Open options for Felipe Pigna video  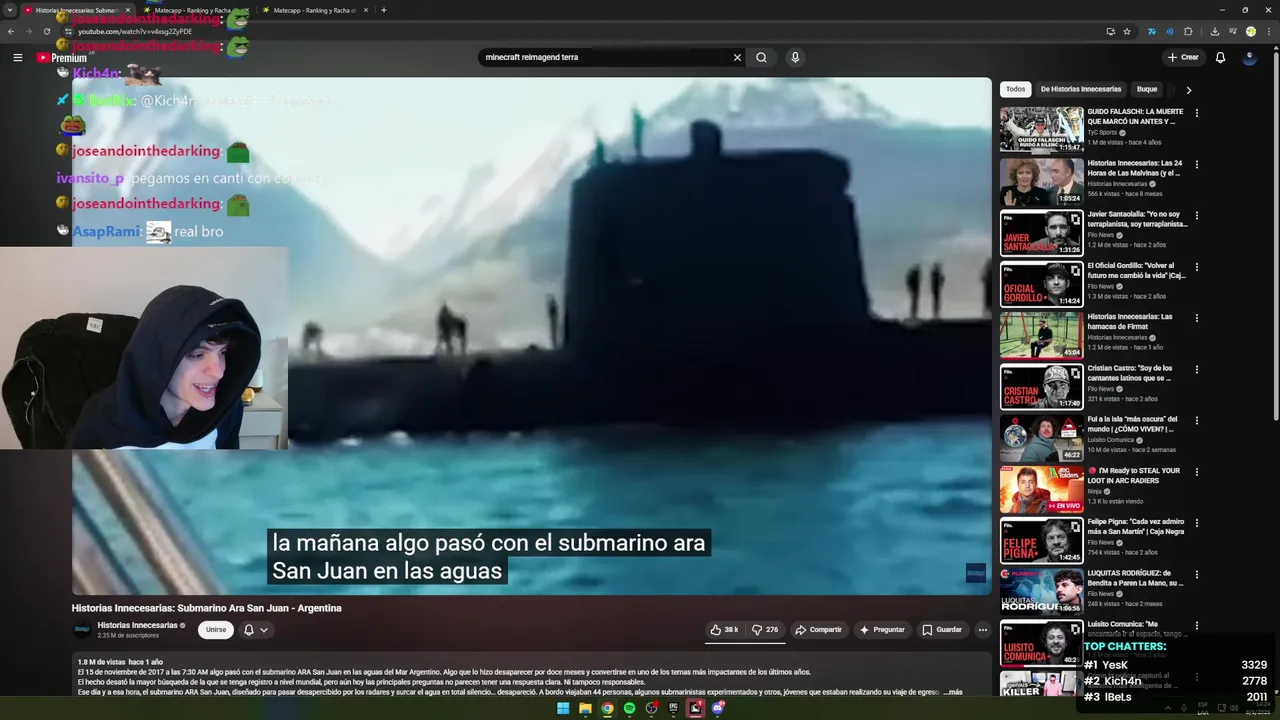(1196, 522)
